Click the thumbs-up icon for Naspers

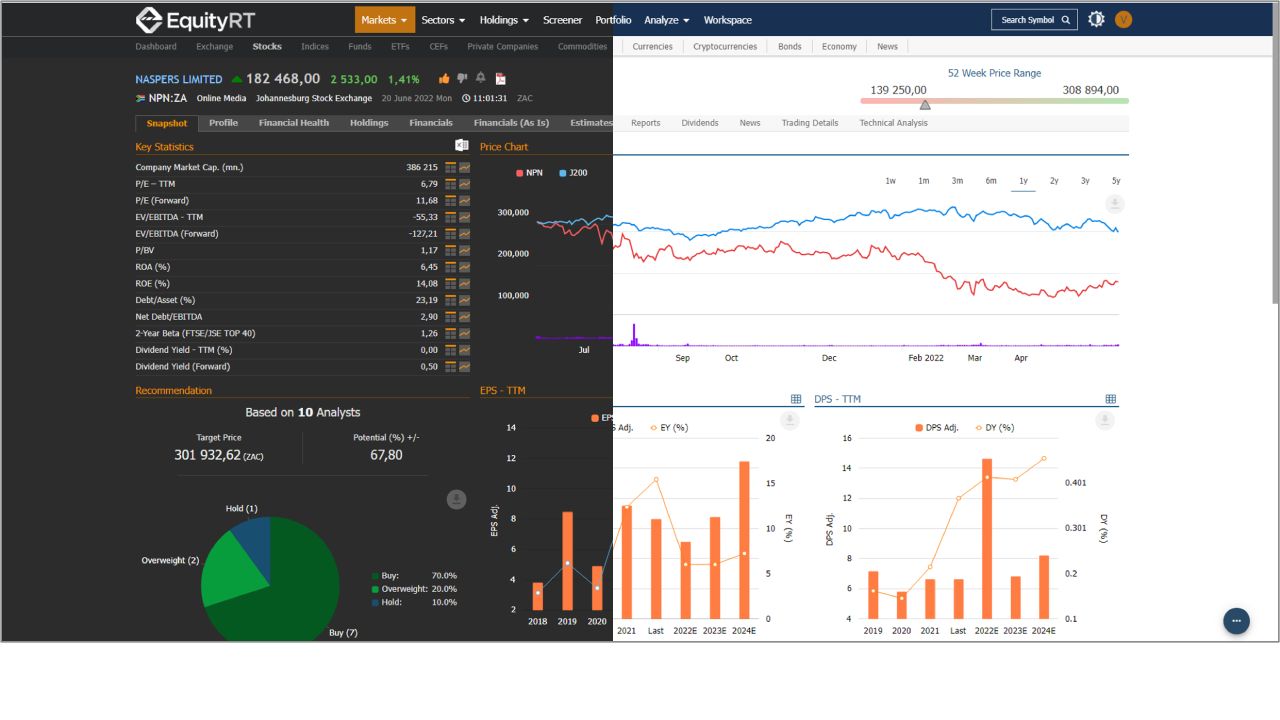point(444,78)
